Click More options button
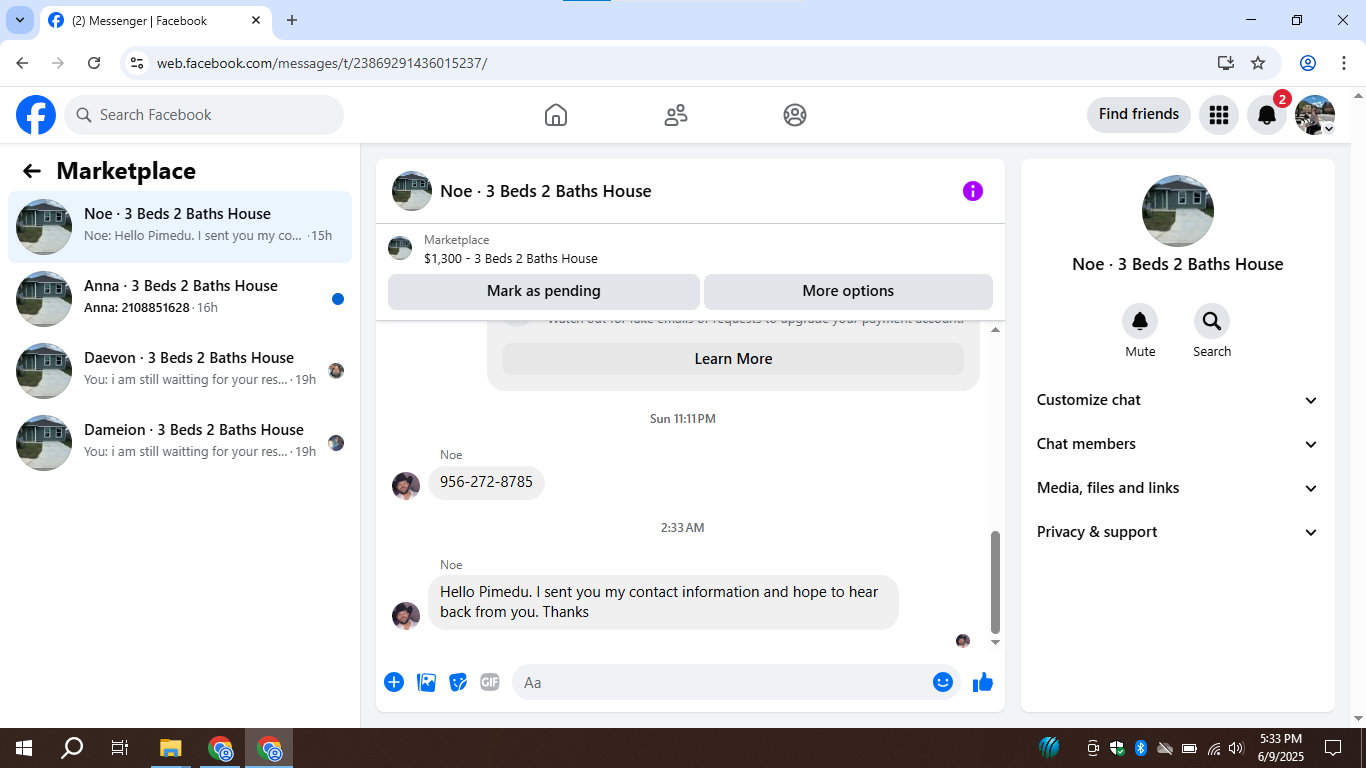Screen dimensions: 1366x768 [848, 291]
